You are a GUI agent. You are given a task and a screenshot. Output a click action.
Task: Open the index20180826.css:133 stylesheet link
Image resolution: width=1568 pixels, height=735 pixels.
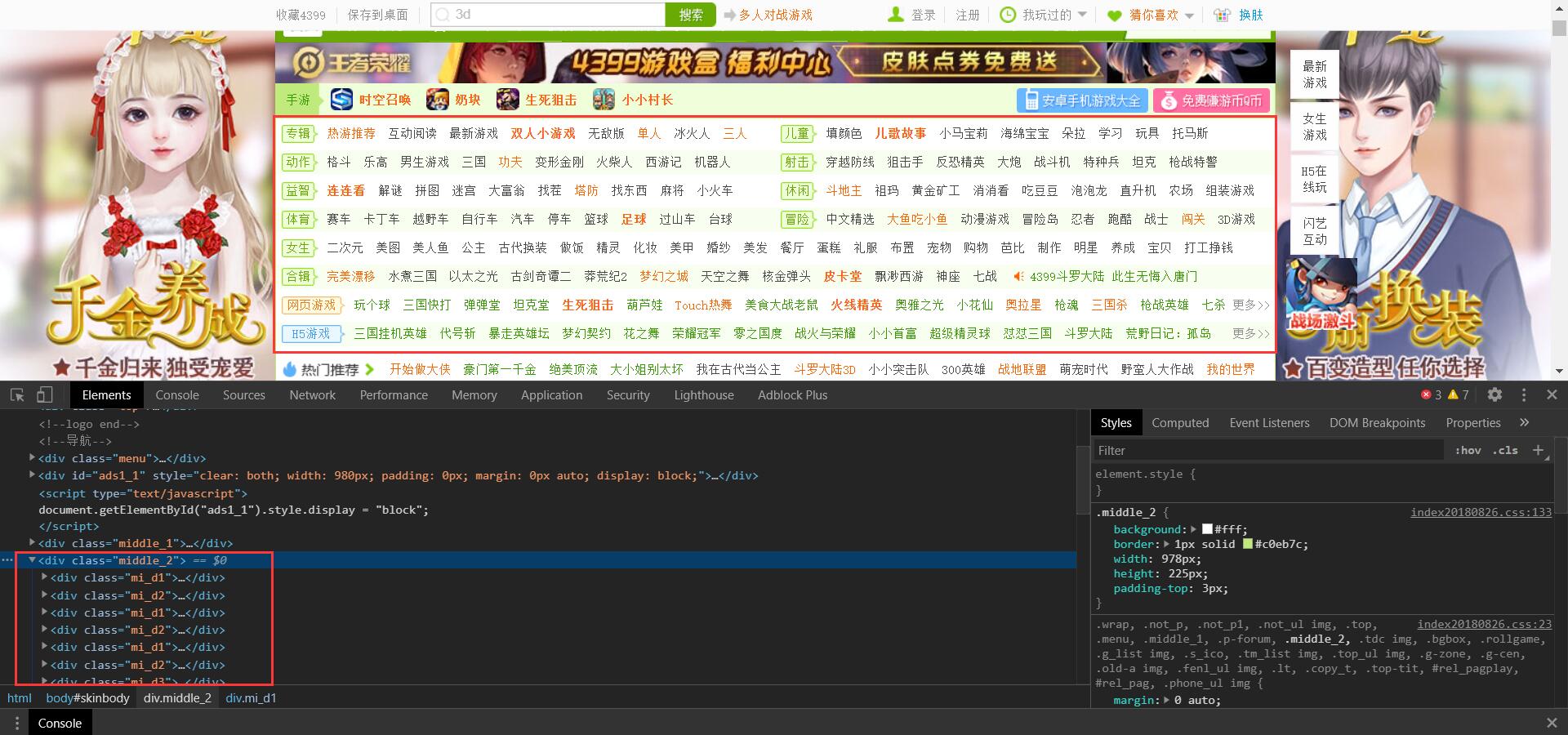coord(1481,512)
